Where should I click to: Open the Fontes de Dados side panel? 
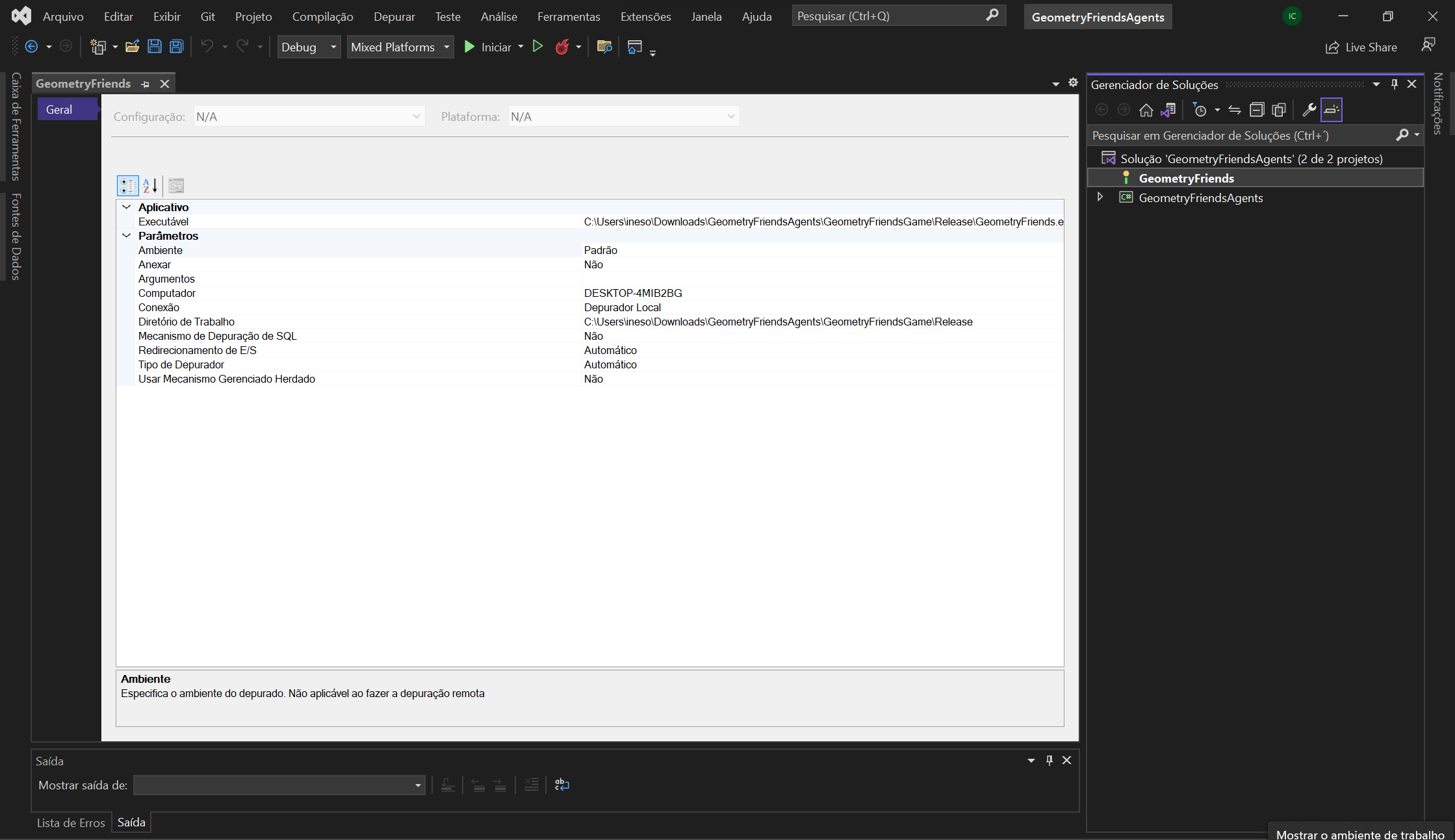(x=16, y=236)
